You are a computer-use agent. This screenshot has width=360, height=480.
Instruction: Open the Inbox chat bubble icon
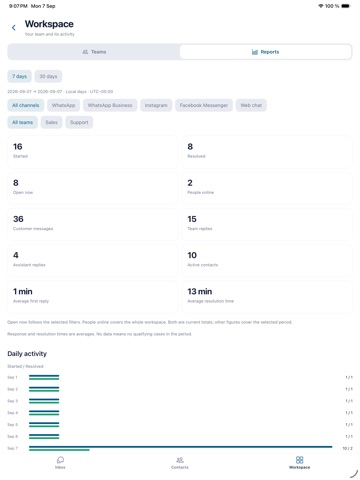coord(60,460)
